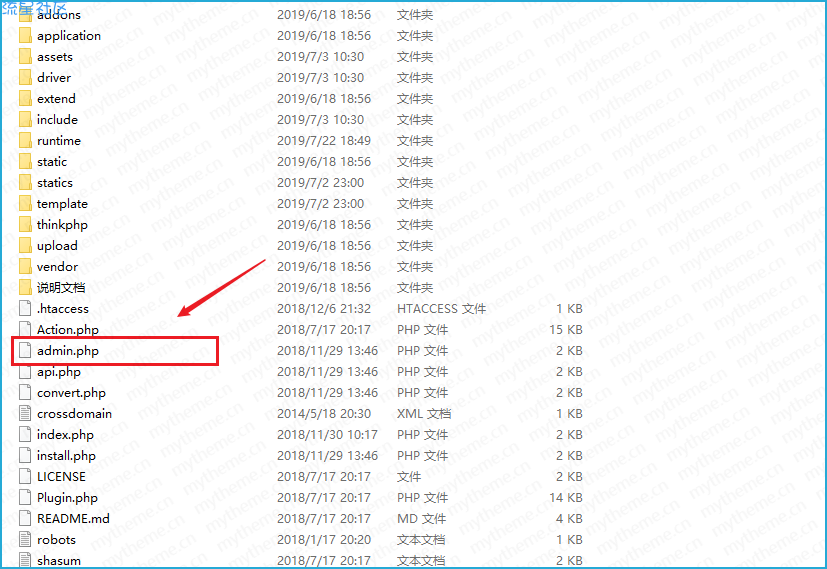Click the upload folder icon
Screen dimensions: 827x569
pos(25,246)
